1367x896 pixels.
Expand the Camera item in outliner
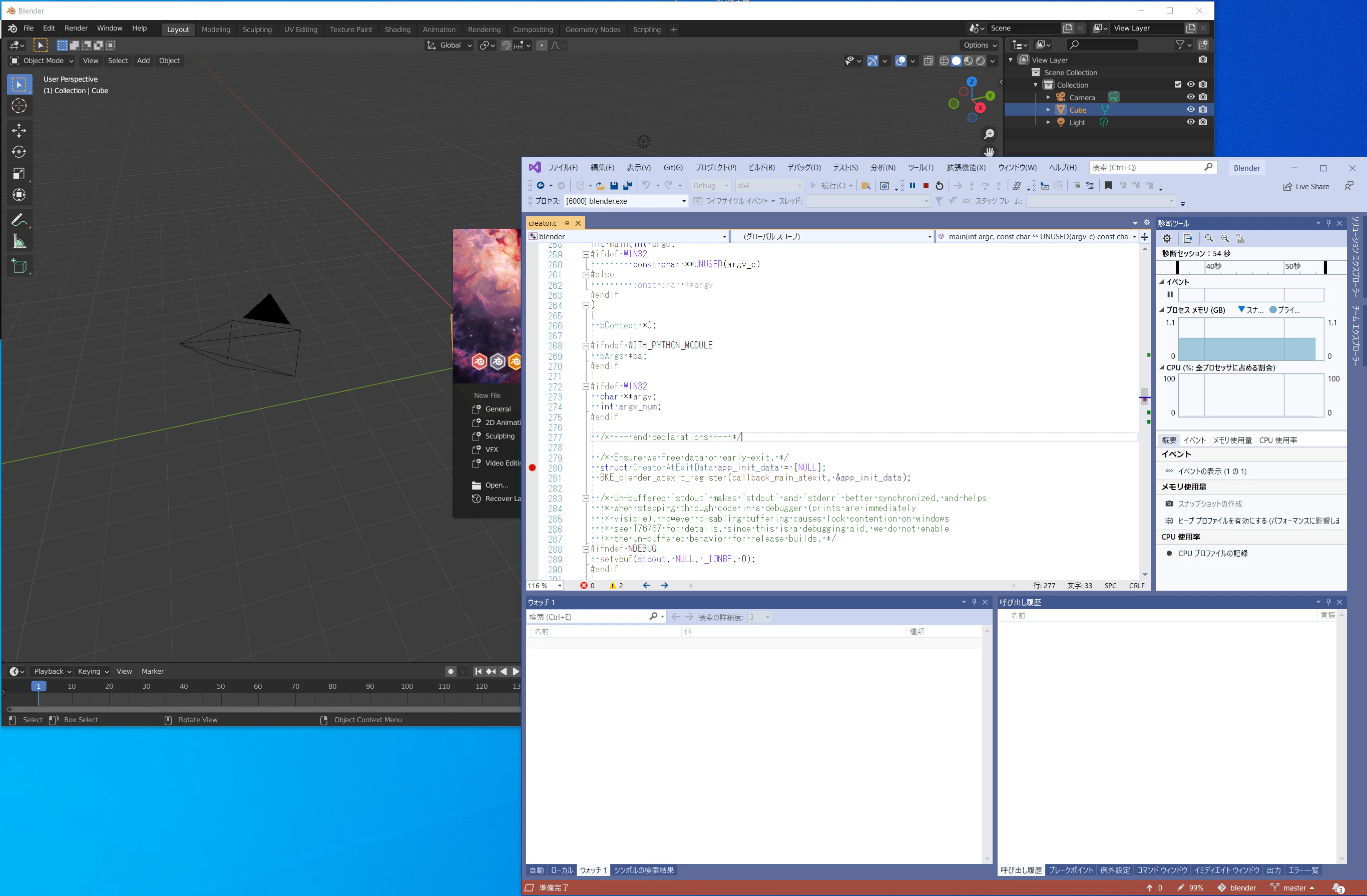(1048, 97)
